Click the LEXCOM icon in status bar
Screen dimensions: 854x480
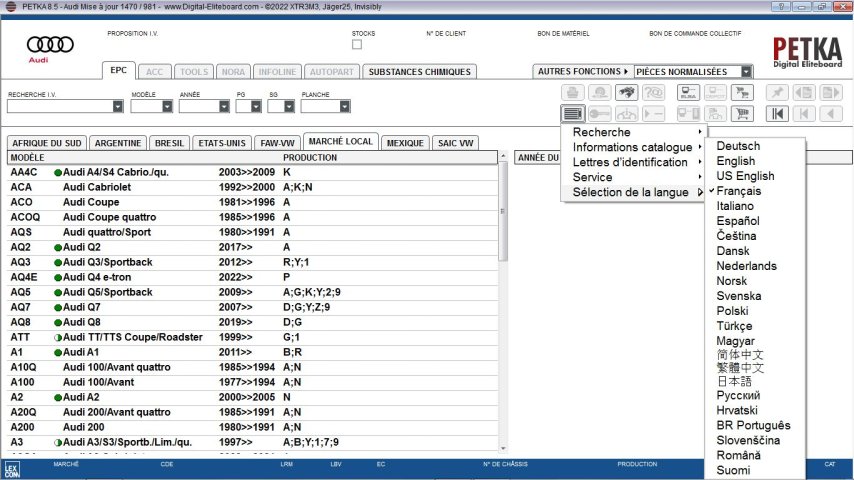(11, 470)
